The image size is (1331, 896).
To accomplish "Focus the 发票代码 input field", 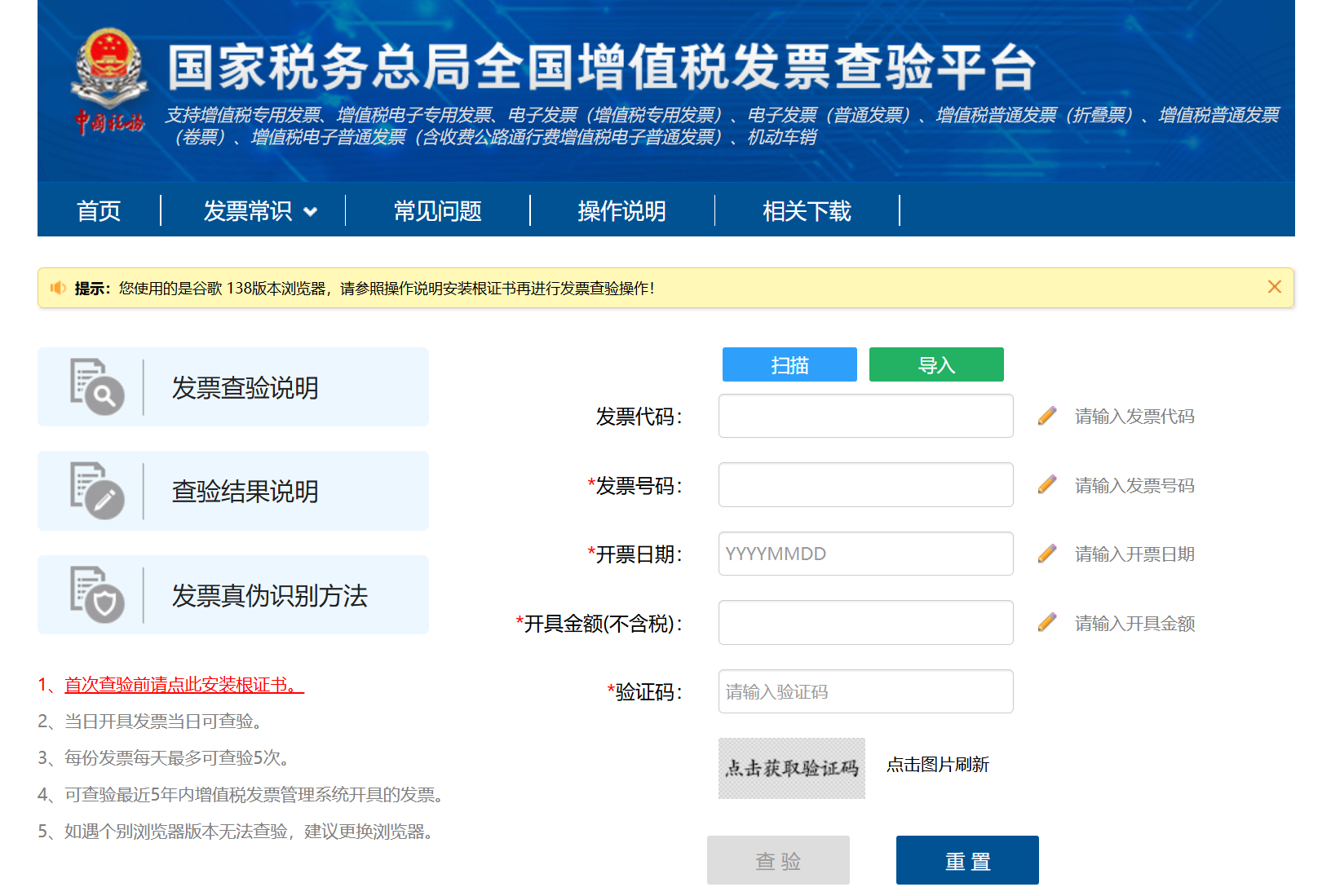I will 865,416.
